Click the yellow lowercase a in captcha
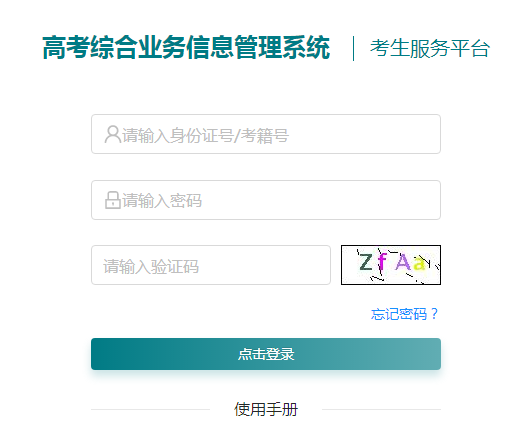This screenshot has width=516, height=427. pos(418,263)
